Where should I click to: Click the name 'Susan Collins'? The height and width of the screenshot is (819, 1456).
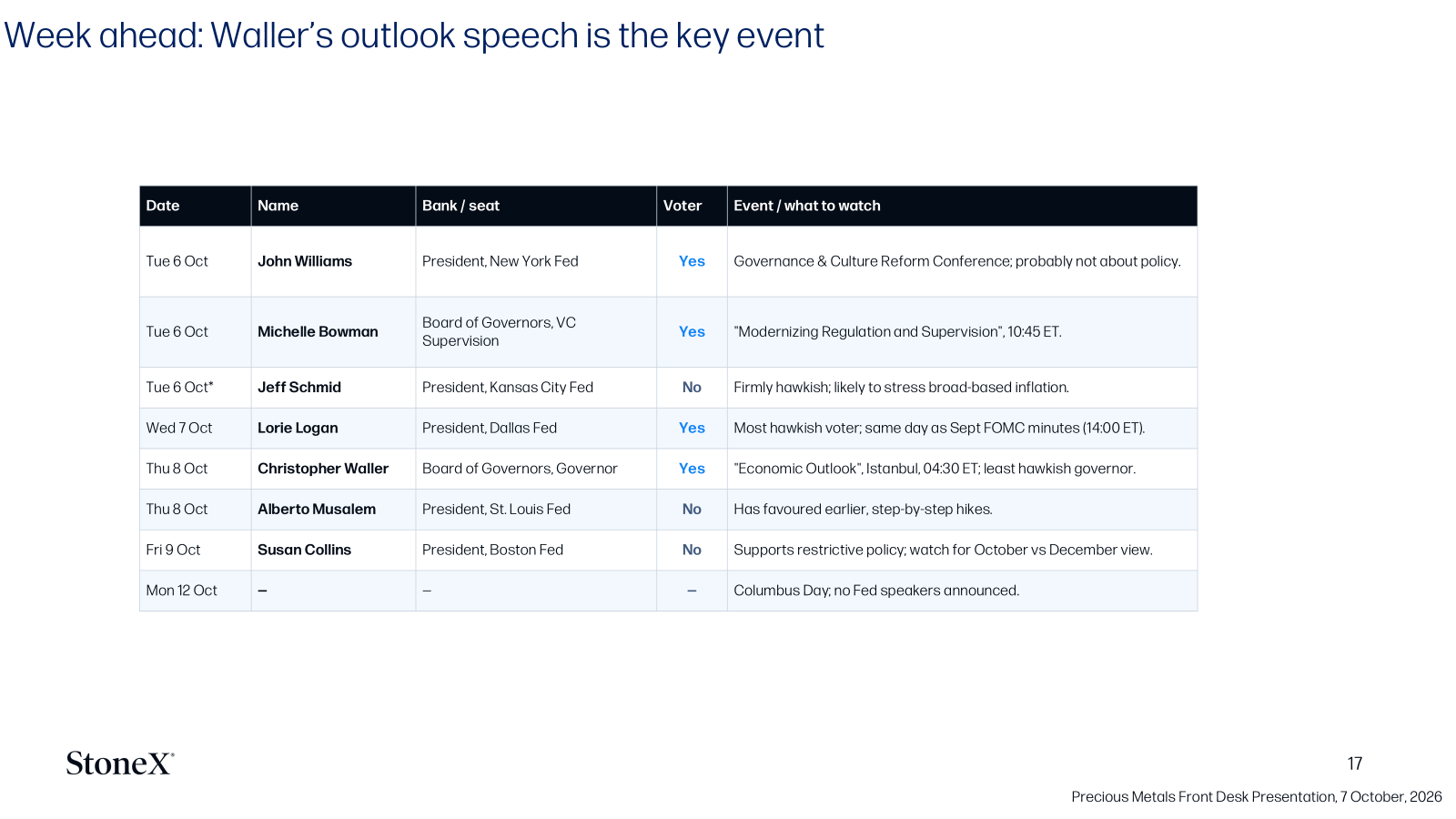click(304, 550)
